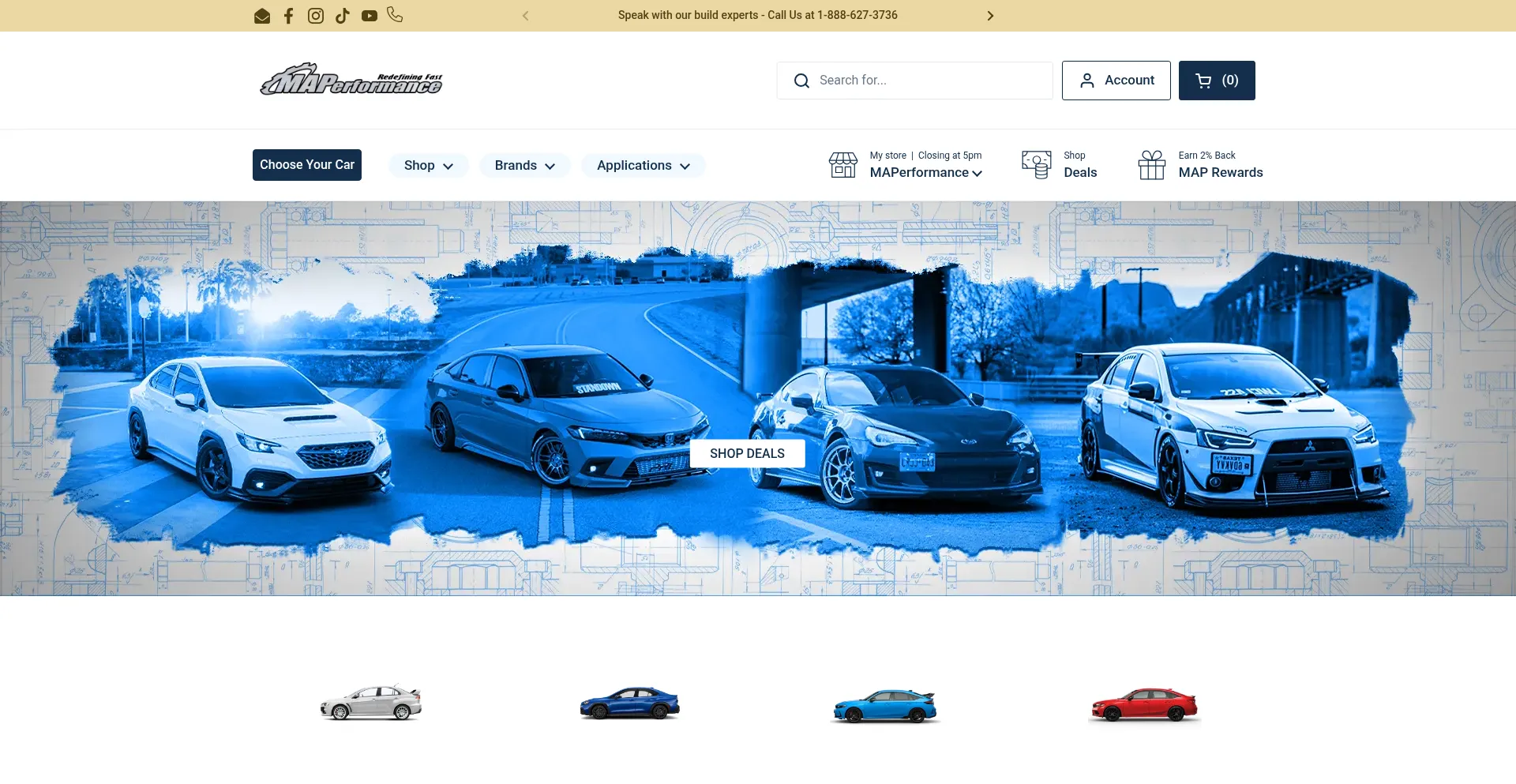
Task: Open the Facebook social icon
Action: 289,16
